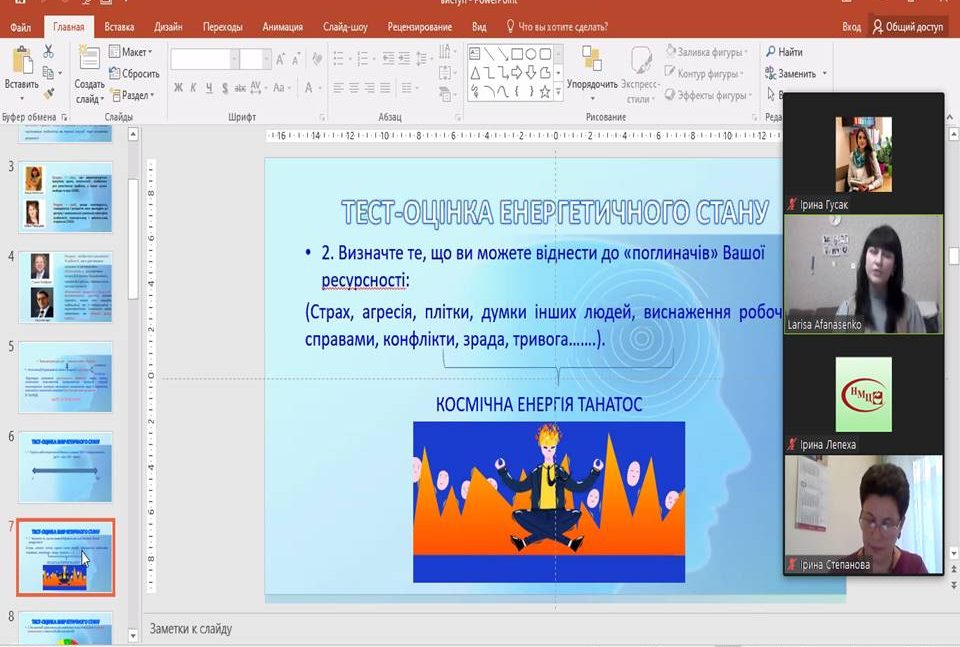Pick the Text Box shape in gallery
This screenshot has width=960, height=647.
pos(474,54)
